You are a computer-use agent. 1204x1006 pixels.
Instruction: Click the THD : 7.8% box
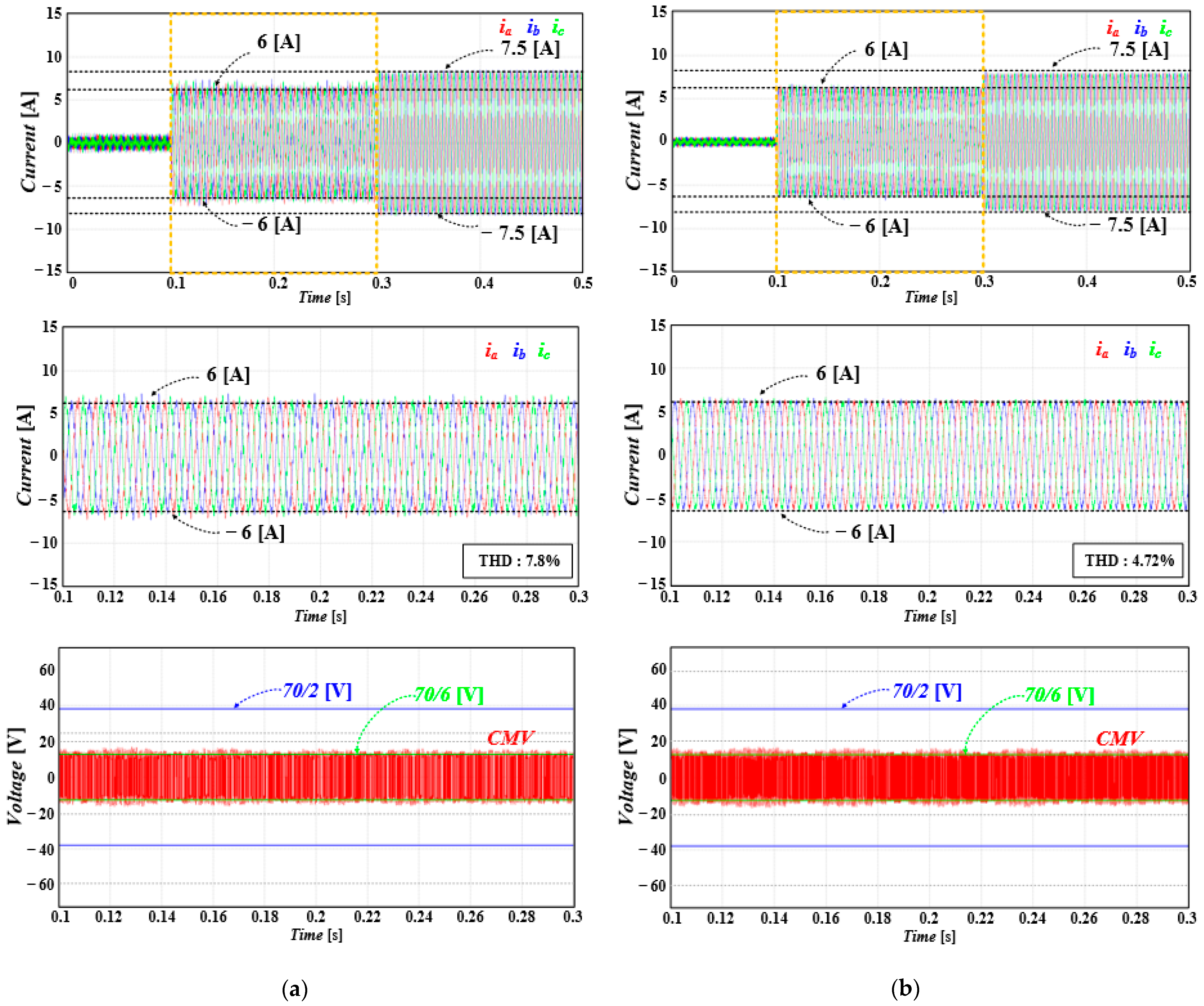coord(518,560)
